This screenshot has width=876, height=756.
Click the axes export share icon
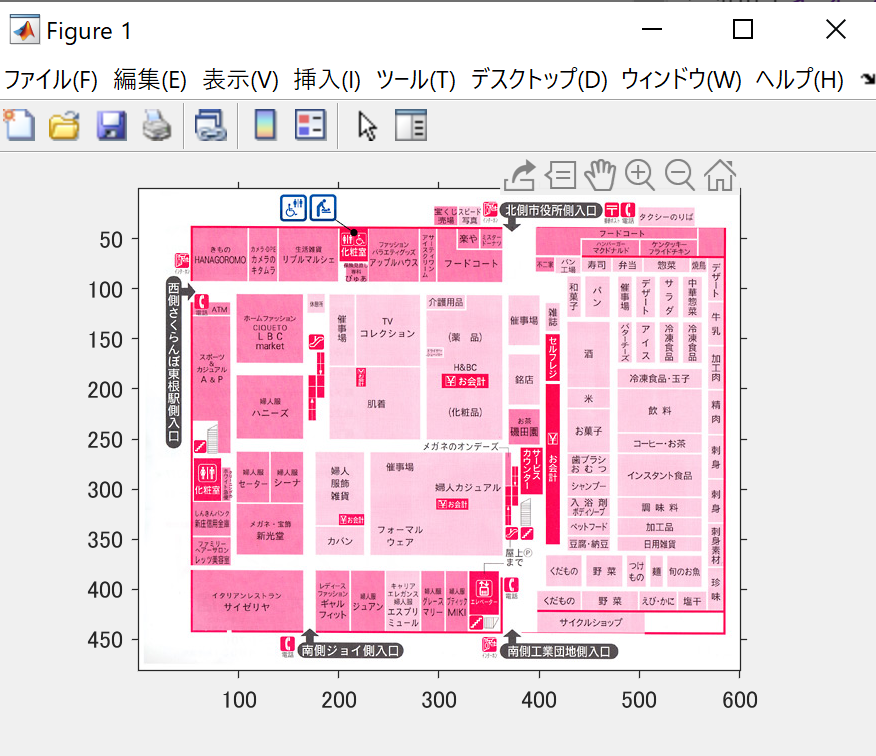pos(520,176)
